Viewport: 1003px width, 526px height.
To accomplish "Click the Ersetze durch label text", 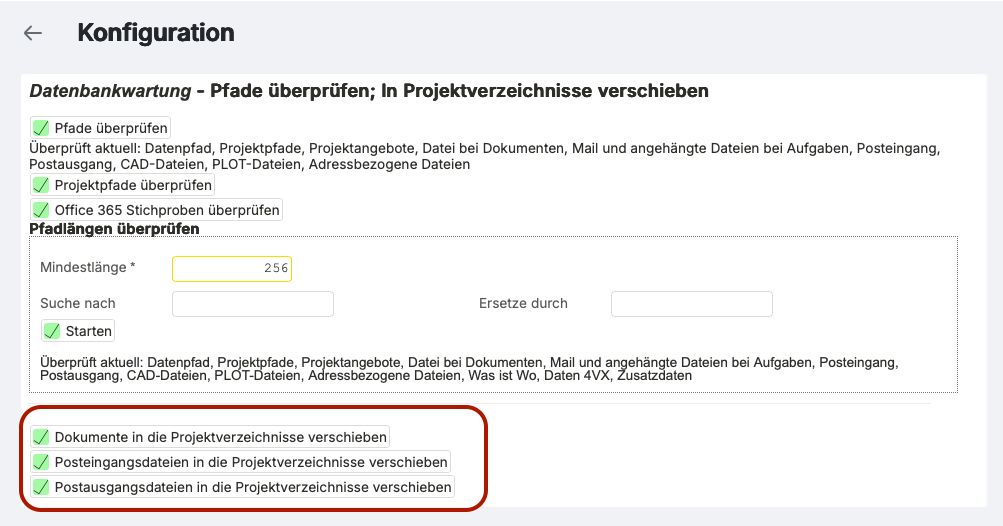I will (x=523, y=304).
